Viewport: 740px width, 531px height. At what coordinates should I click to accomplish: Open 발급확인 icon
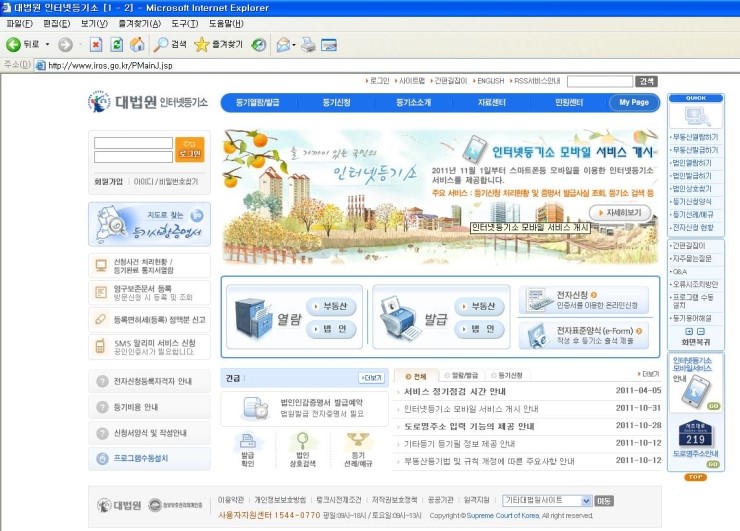(248, 450)
